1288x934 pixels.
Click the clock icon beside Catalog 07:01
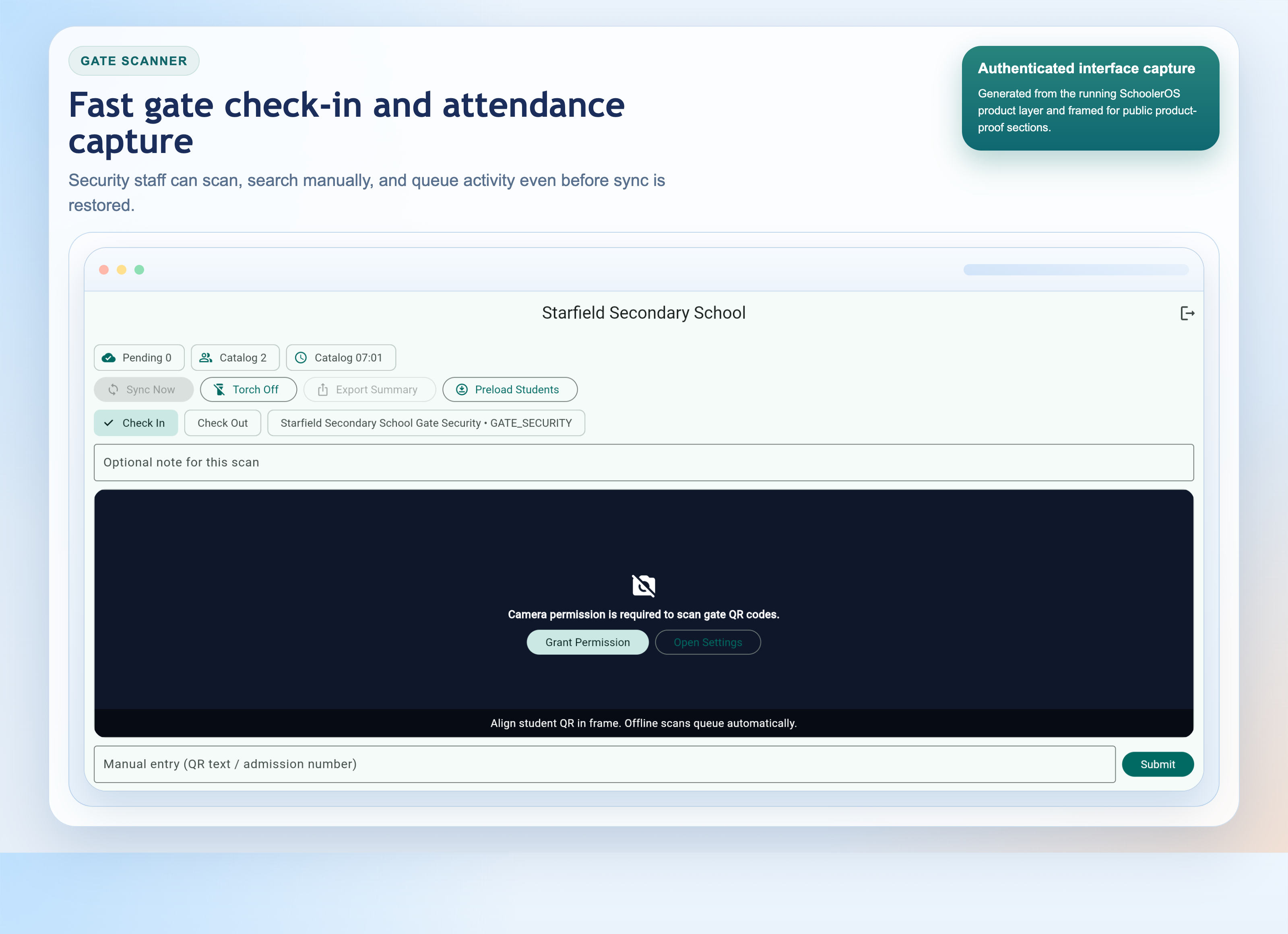coord(301,357)
